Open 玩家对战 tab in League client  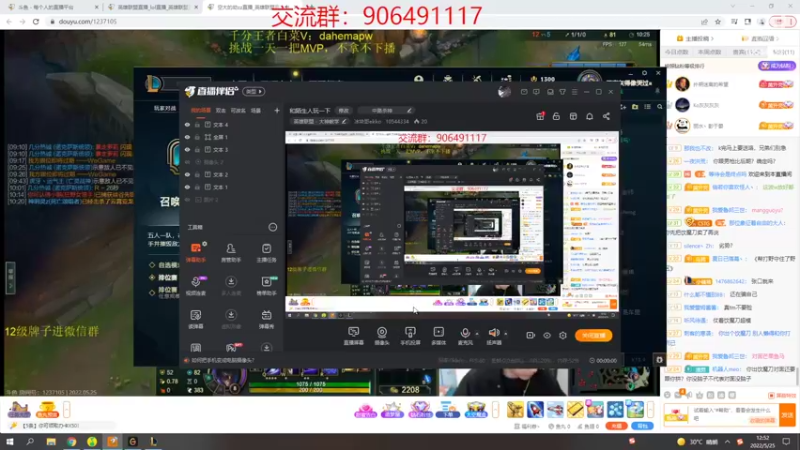pyautogui.click(x=165, y=108)
